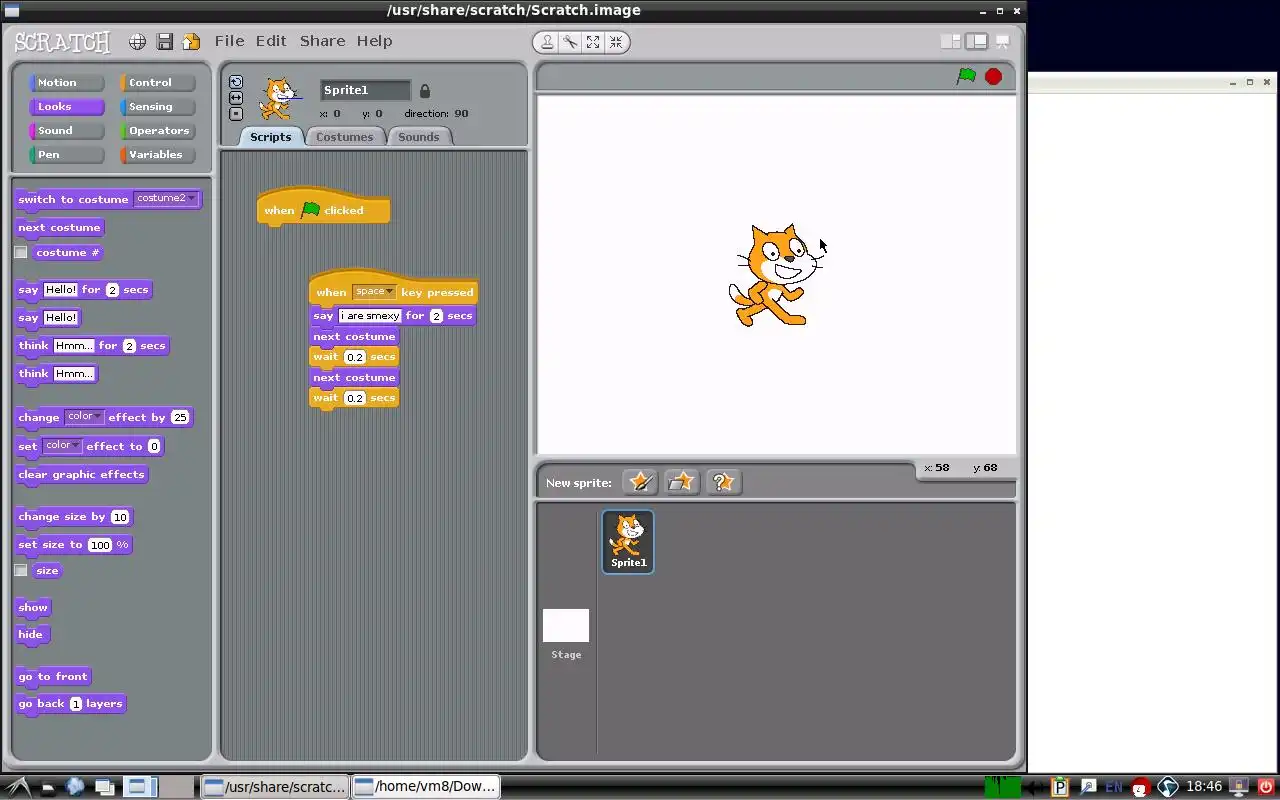The image size is (1280, 800).
Task: Click the 10 value in change size block
Action: [x=120, y=517]
